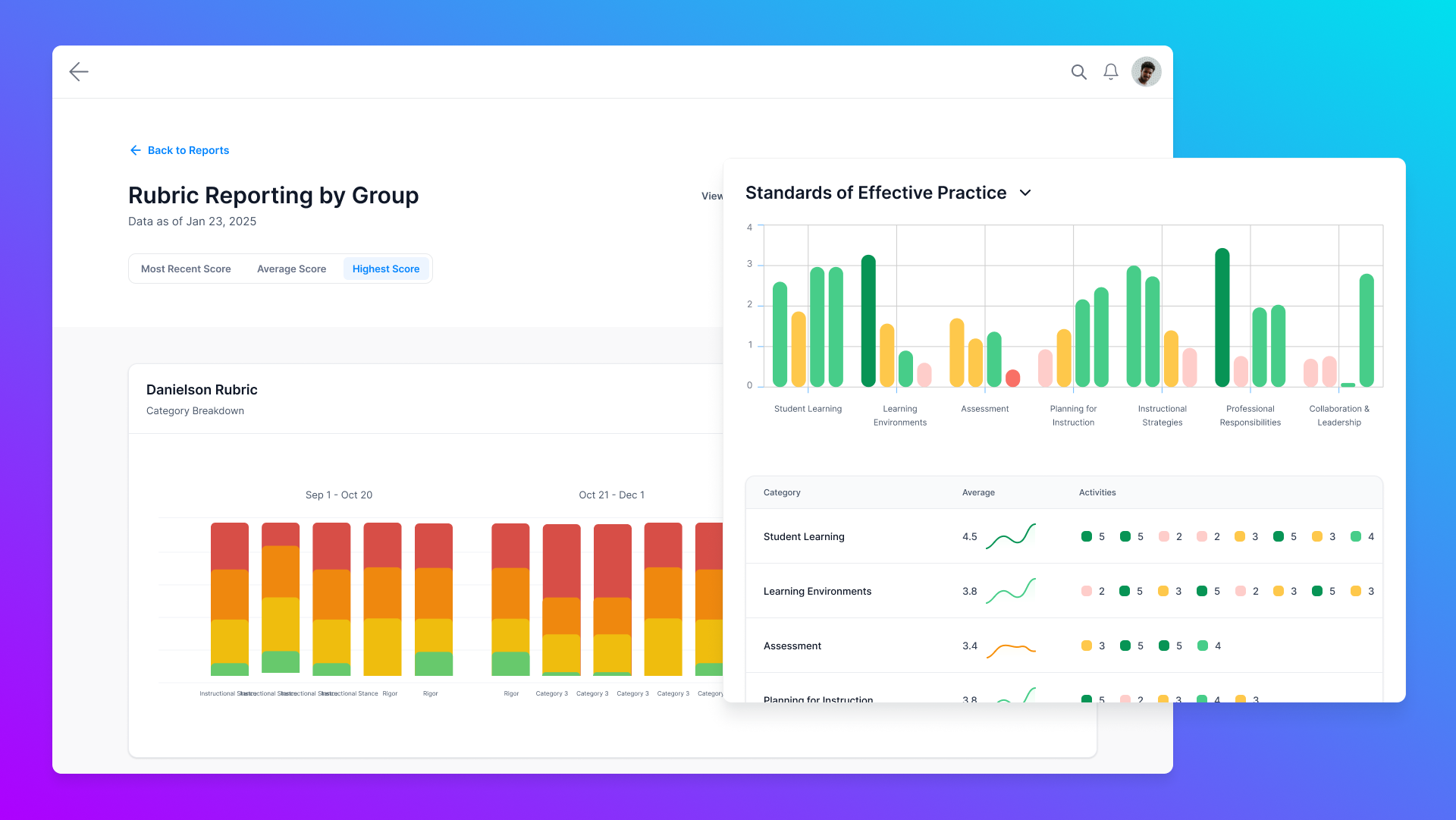
Task: Click Category Breakdown subtitle
Action: point(195,410)
